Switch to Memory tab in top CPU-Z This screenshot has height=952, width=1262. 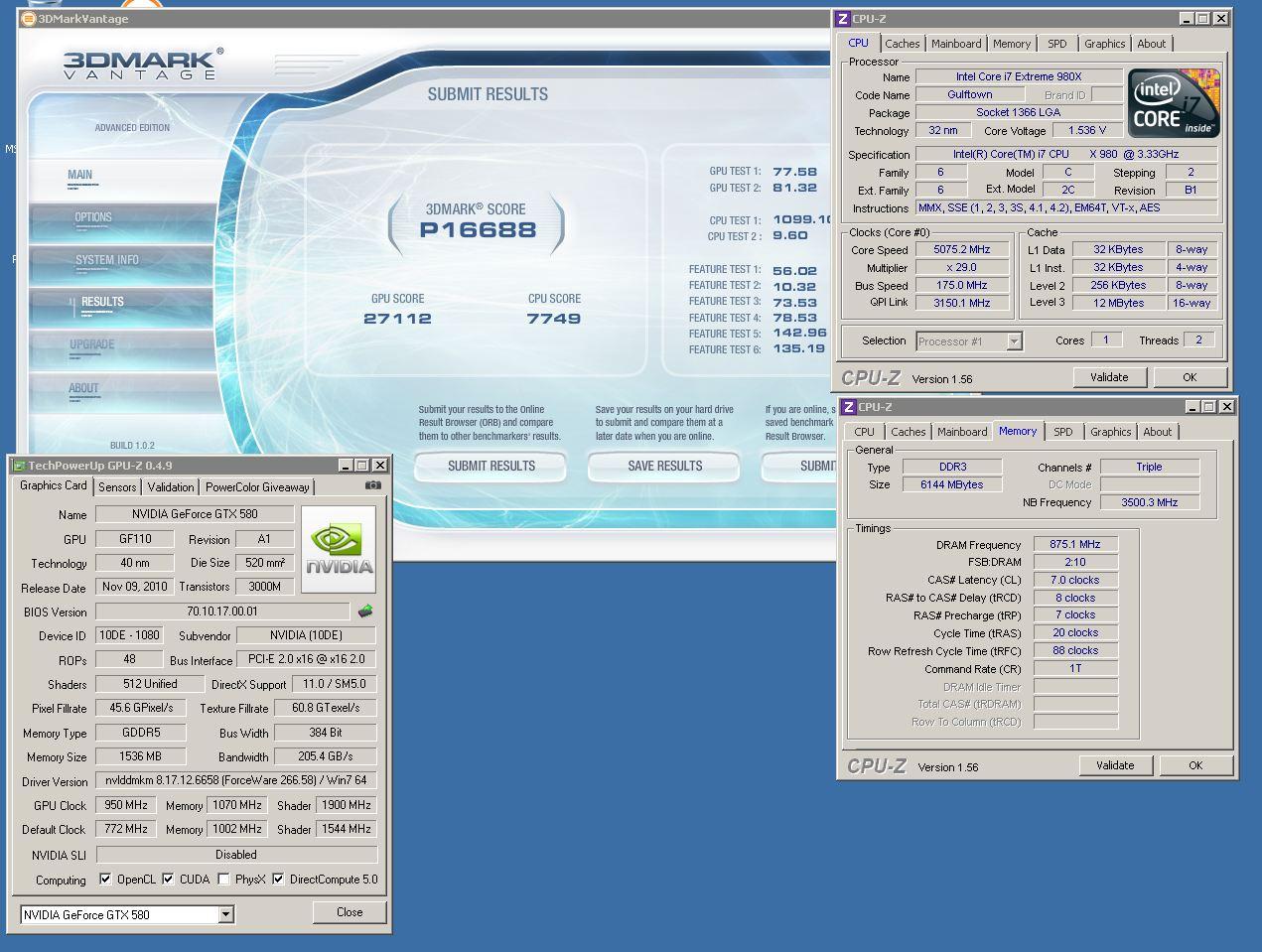(x=1012, y=44)
